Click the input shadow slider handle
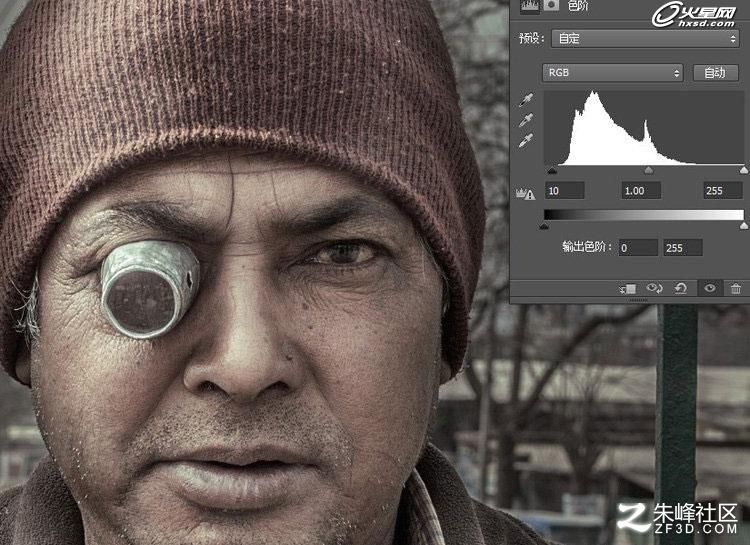 [x=552, y=170]
